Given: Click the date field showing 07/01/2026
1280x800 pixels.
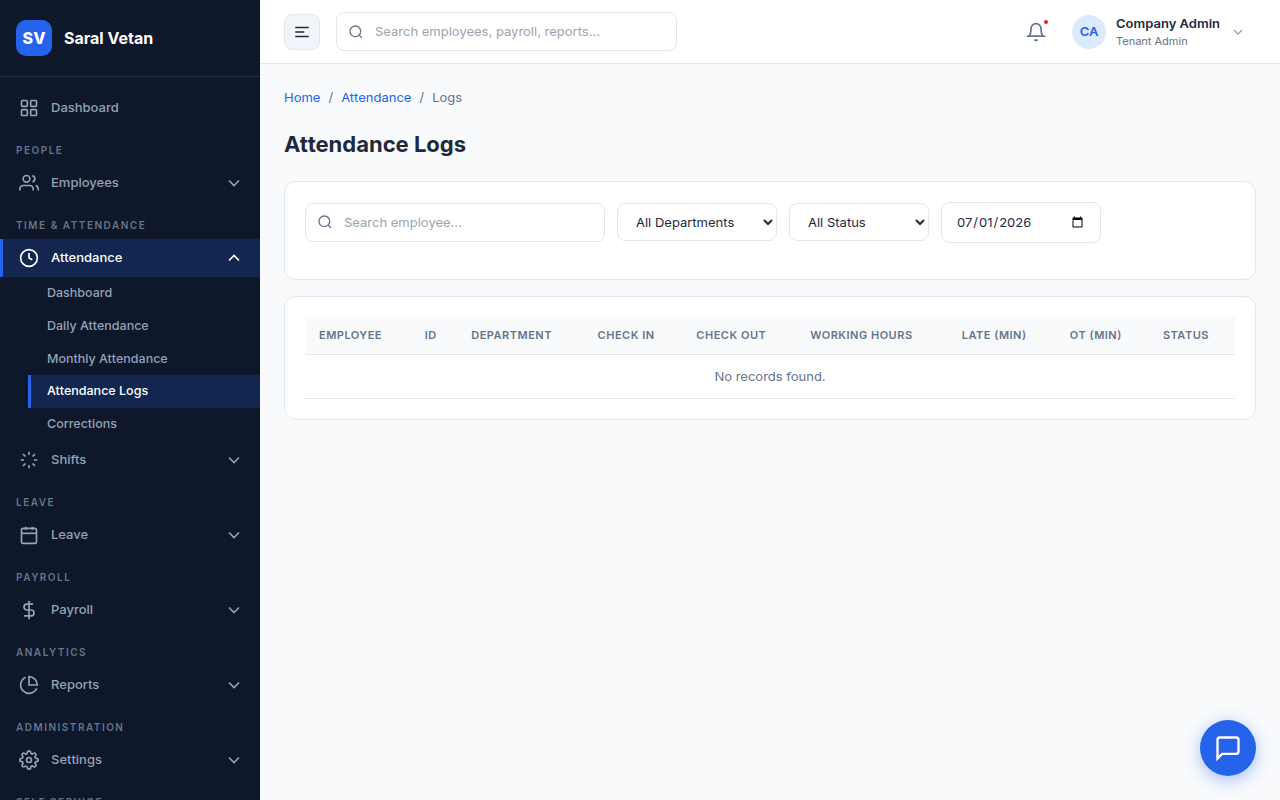Looking at the screenshot, I should pos(1021,222).
